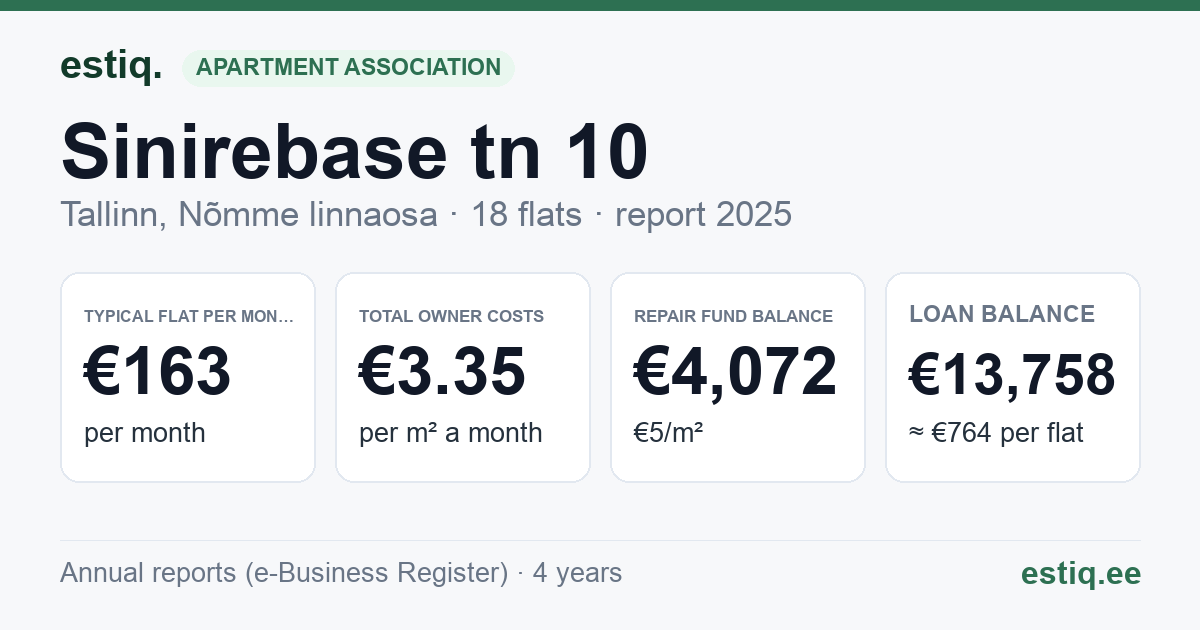Click the TOTAL OWNER COSTS label

click(x=452, y=316)
